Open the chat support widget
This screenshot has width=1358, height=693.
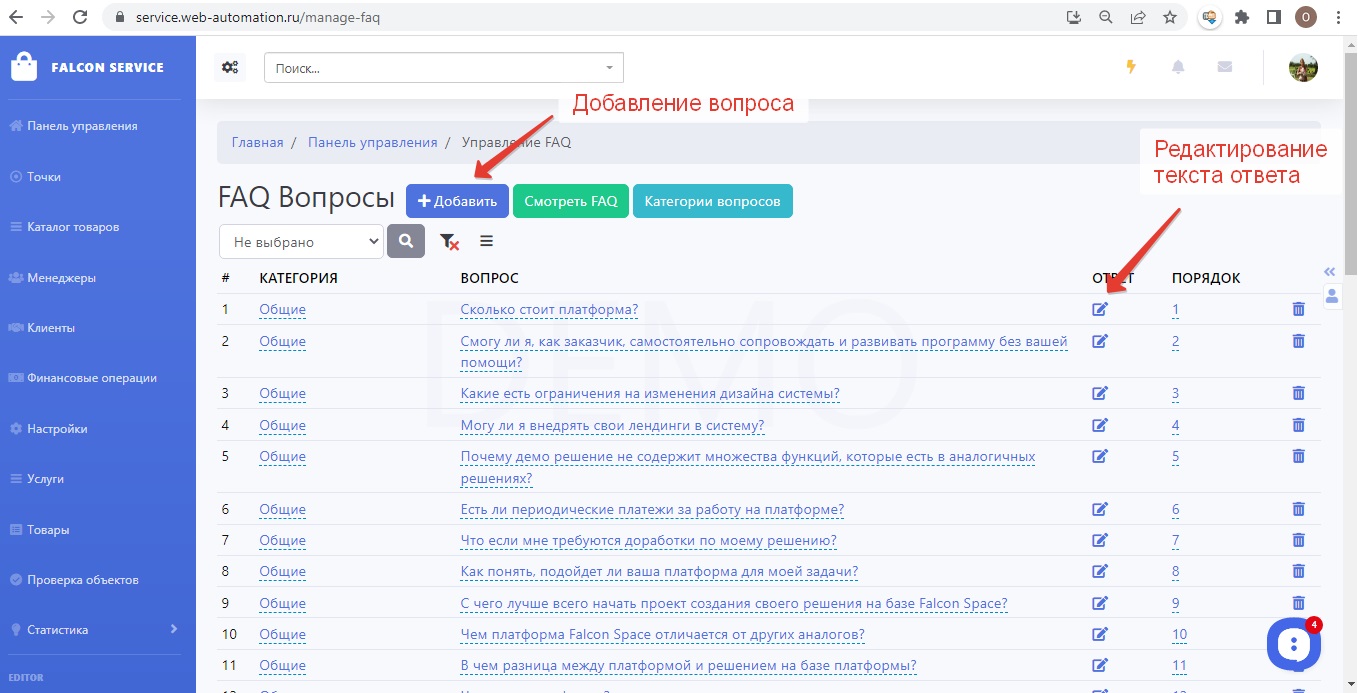click(x=1293, y=645)
